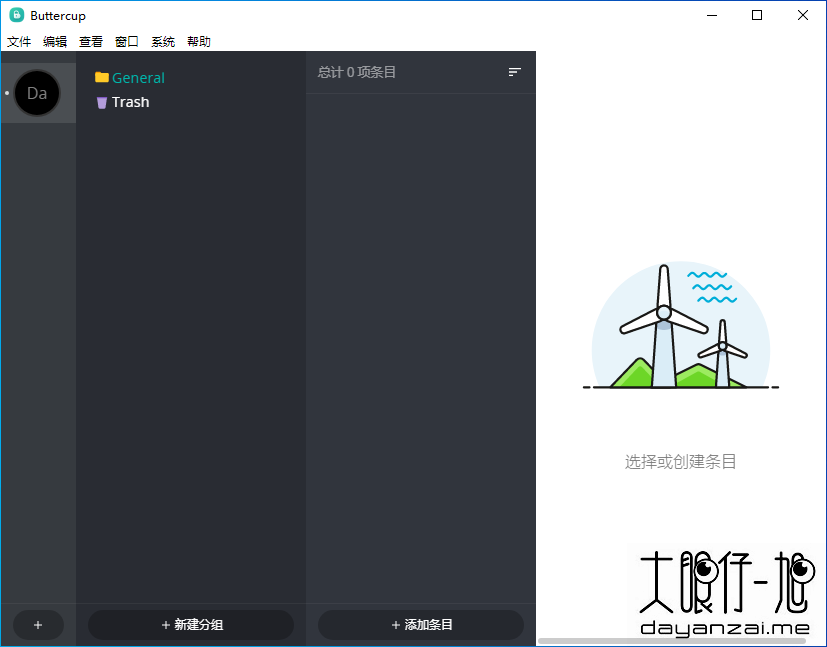Open the 编辑 menu
This screenshot has width=827, height=647.
pyautogui.click(x=55, y=42)
